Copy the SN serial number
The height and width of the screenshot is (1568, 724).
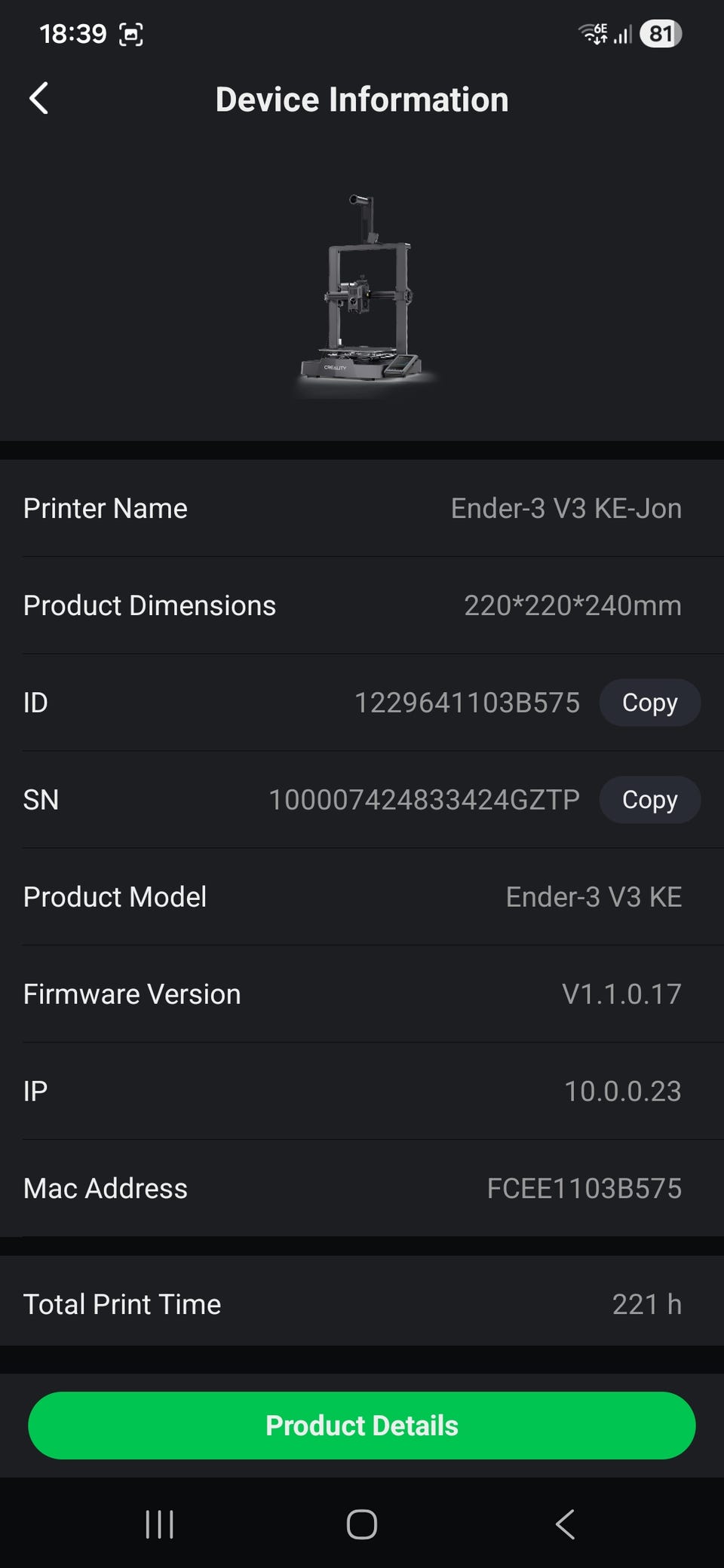649,800
